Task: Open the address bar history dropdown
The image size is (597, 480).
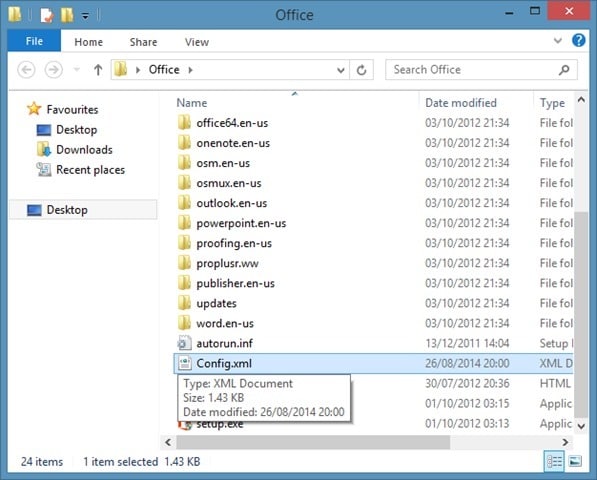Action: tap(341, 70)
